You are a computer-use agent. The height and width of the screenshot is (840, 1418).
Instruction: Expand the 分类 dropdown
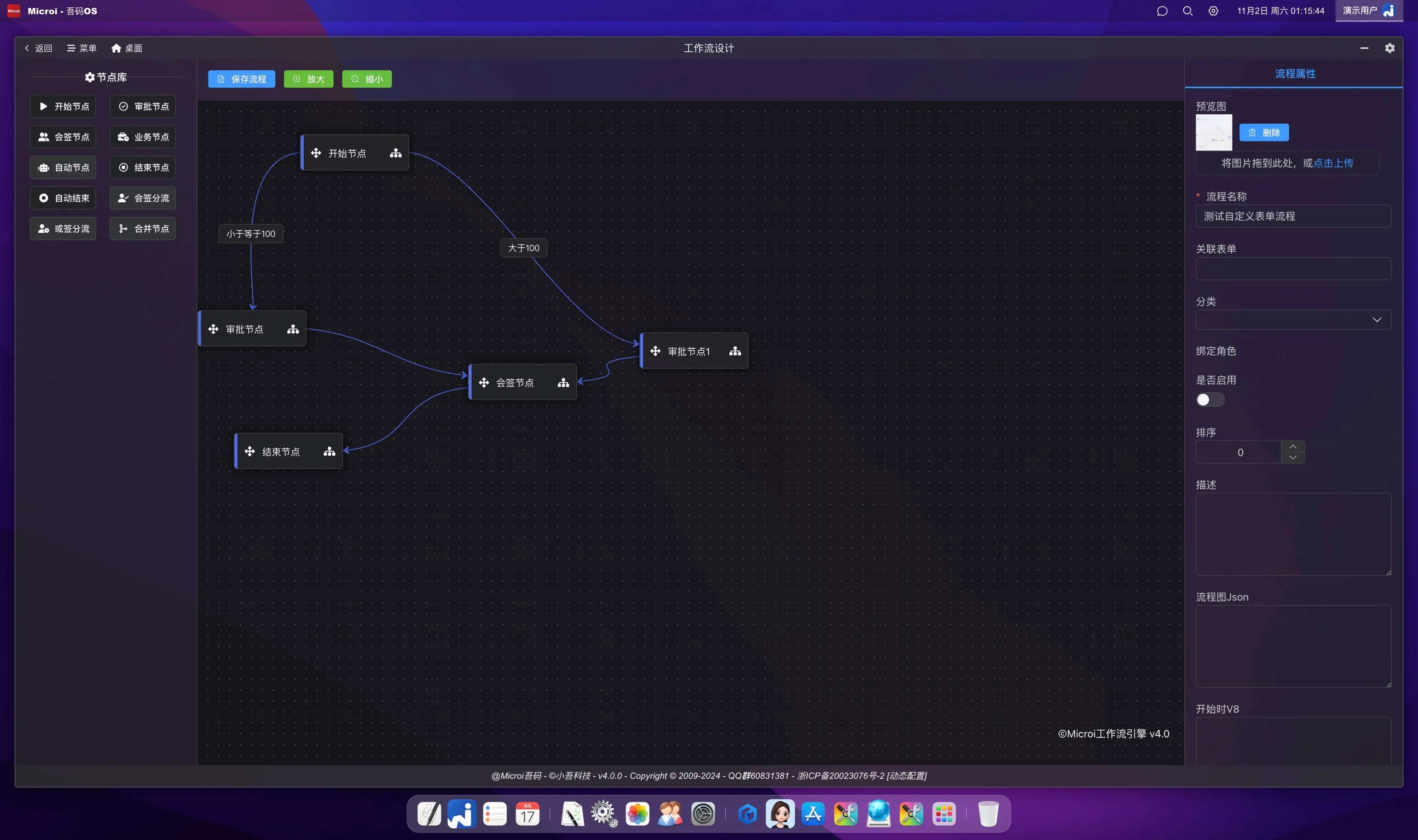(1293, 320)
